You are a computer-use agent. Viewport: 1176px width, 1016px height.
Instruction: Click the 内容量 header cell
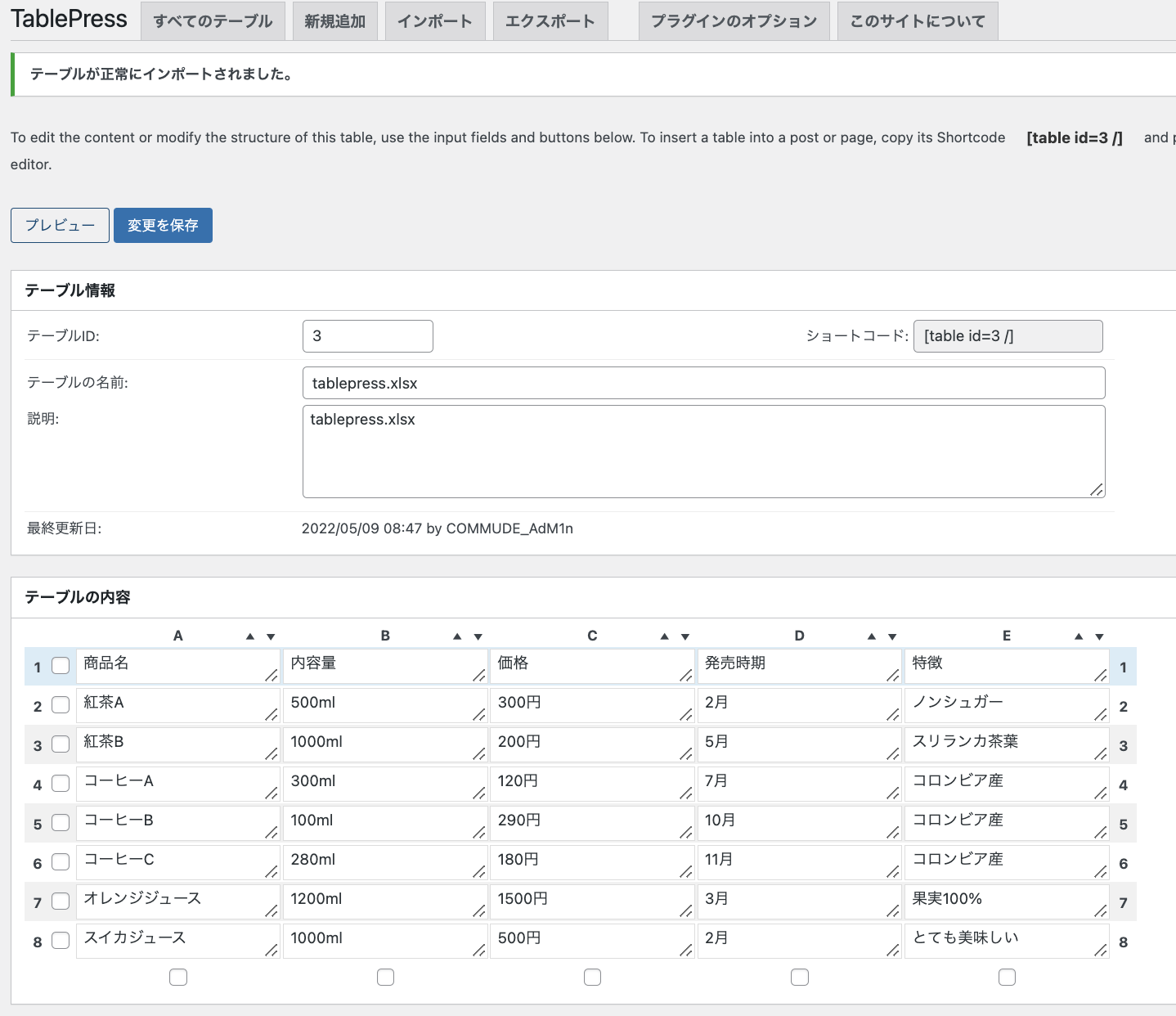385,666
